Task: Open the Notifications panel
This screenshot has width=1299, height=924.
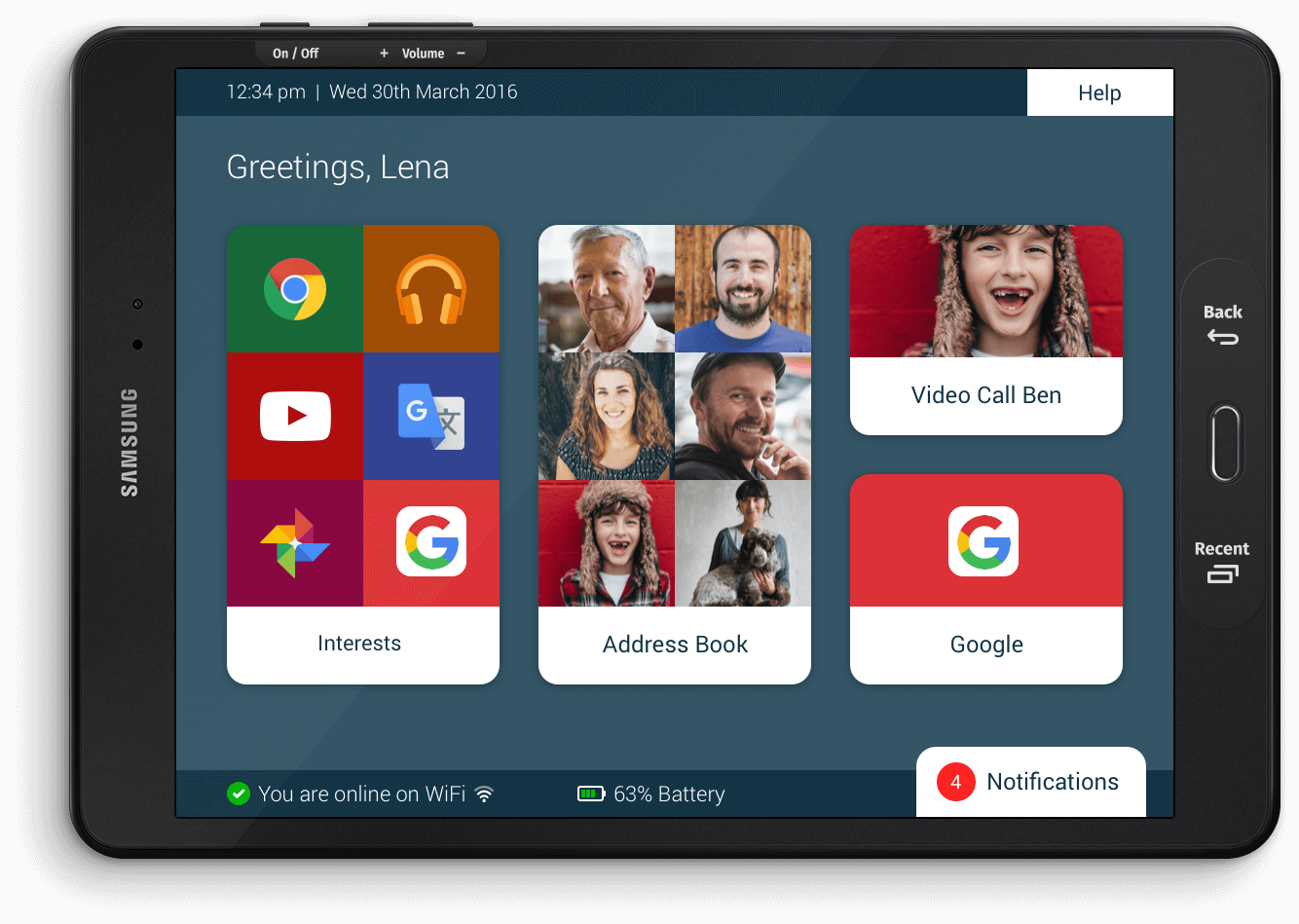Action: (x=1031, y=782)
